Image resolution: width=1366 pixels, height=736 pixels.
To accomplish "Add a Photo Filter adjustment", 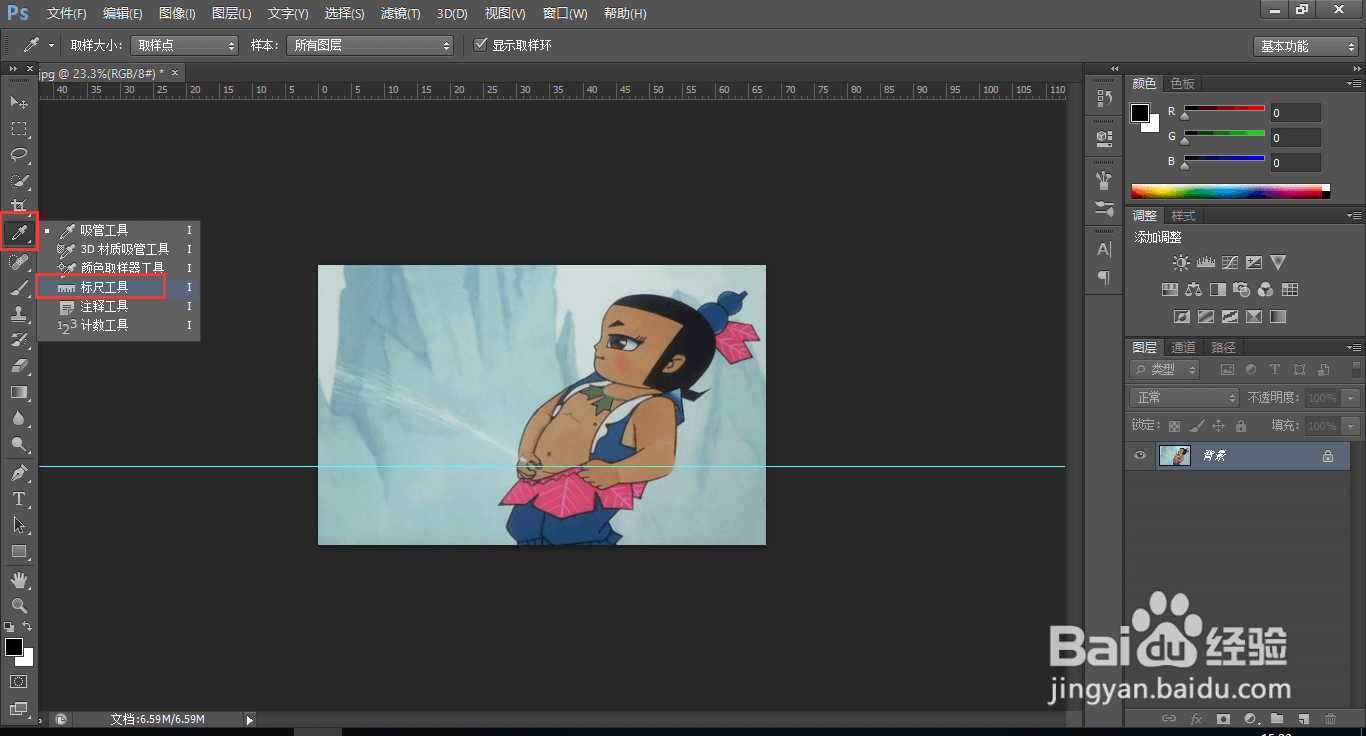I will [x=1242, y=290].
